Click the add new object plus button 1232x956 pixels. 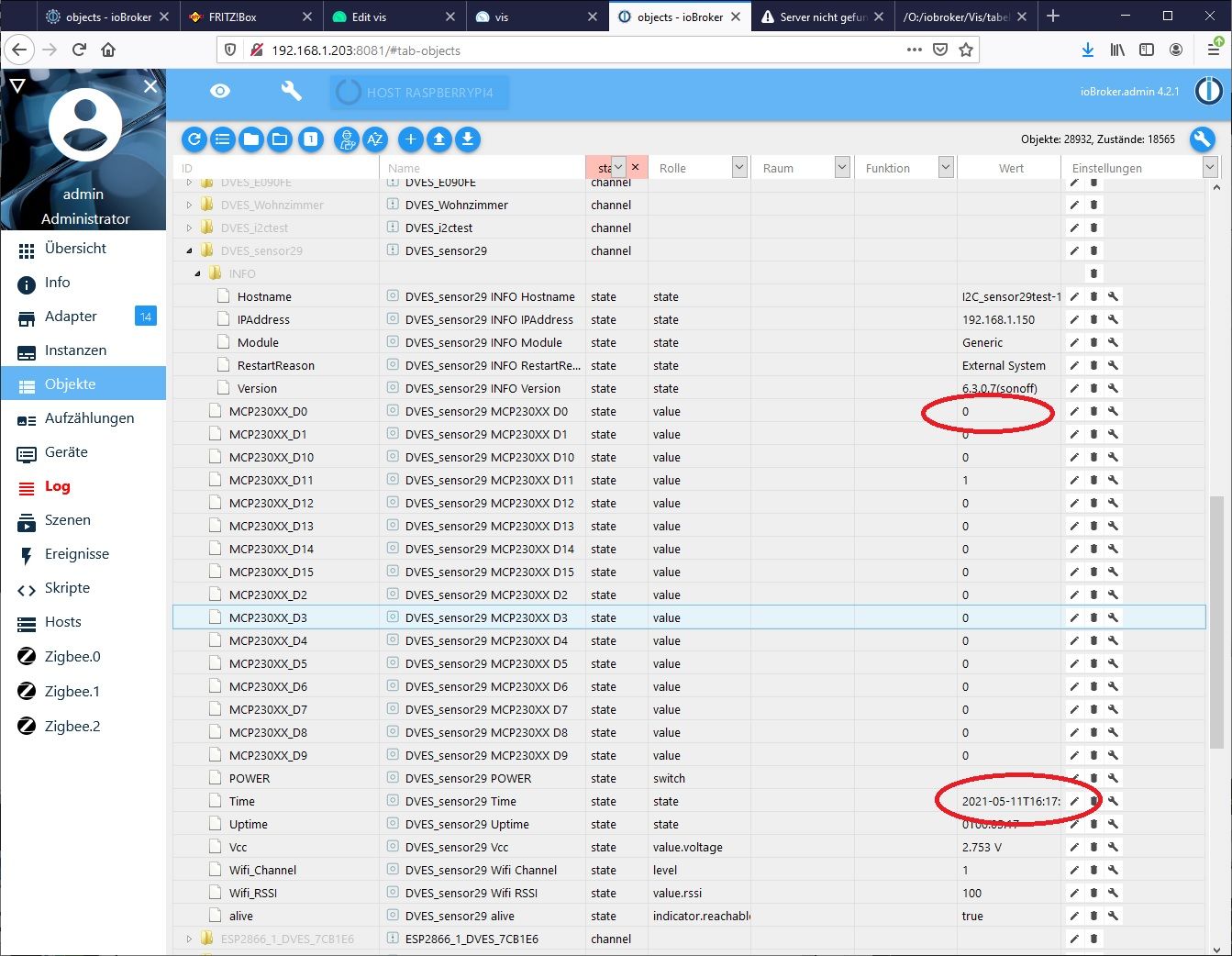[x=410, y=139]
